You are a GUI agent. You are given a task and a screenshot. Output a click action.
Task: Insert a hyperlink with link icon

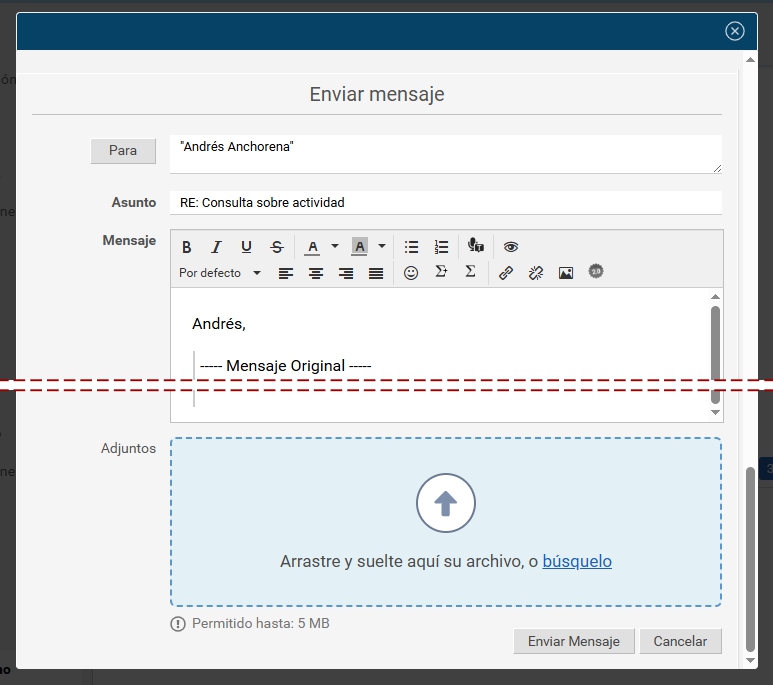506,273
